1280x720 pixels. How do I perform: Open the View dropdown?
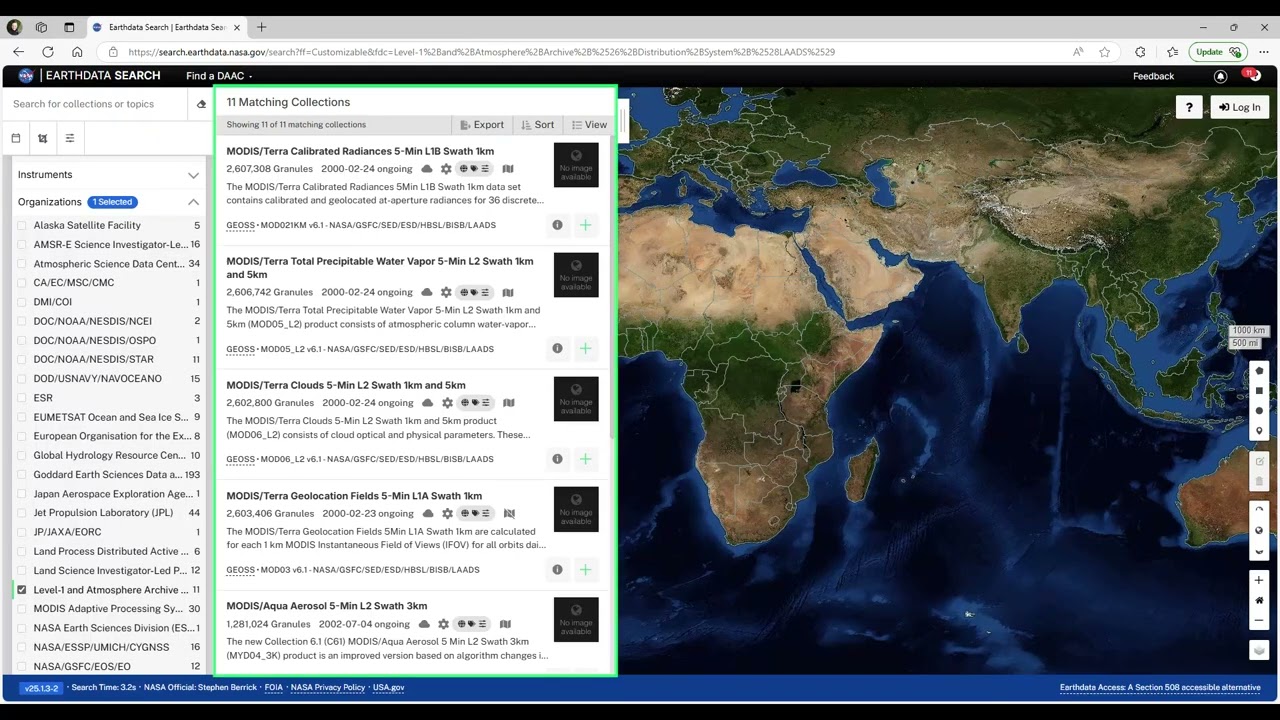590,125
